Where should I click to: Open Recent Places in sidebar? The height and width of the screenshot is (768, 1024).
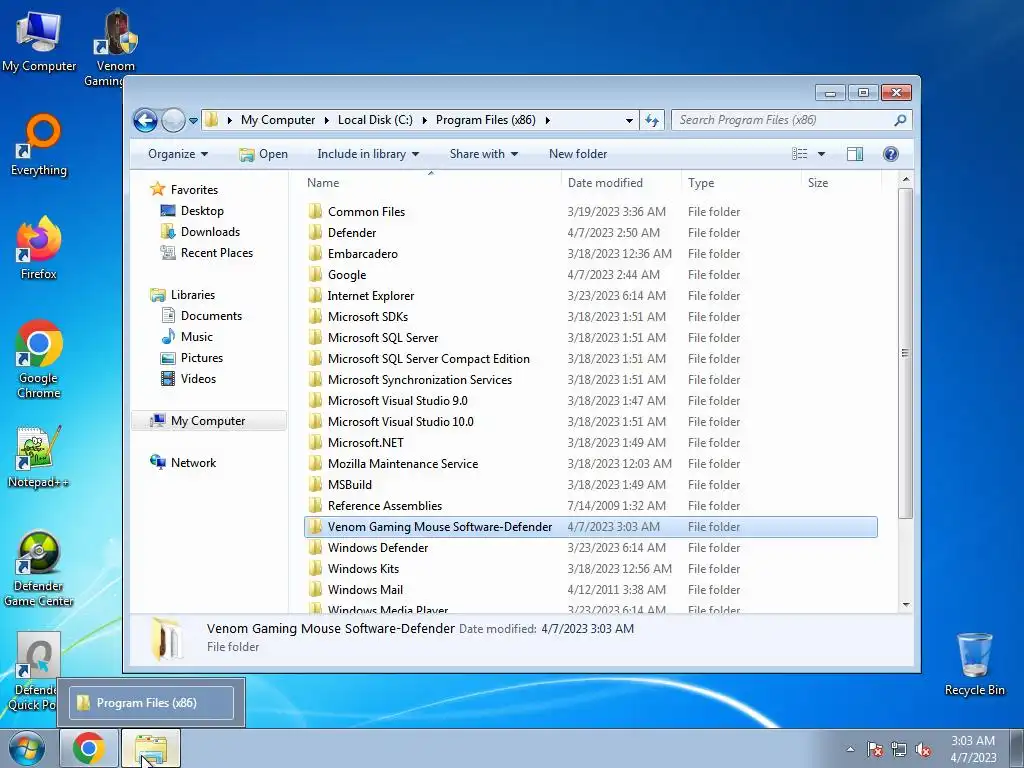click(216, 253)
